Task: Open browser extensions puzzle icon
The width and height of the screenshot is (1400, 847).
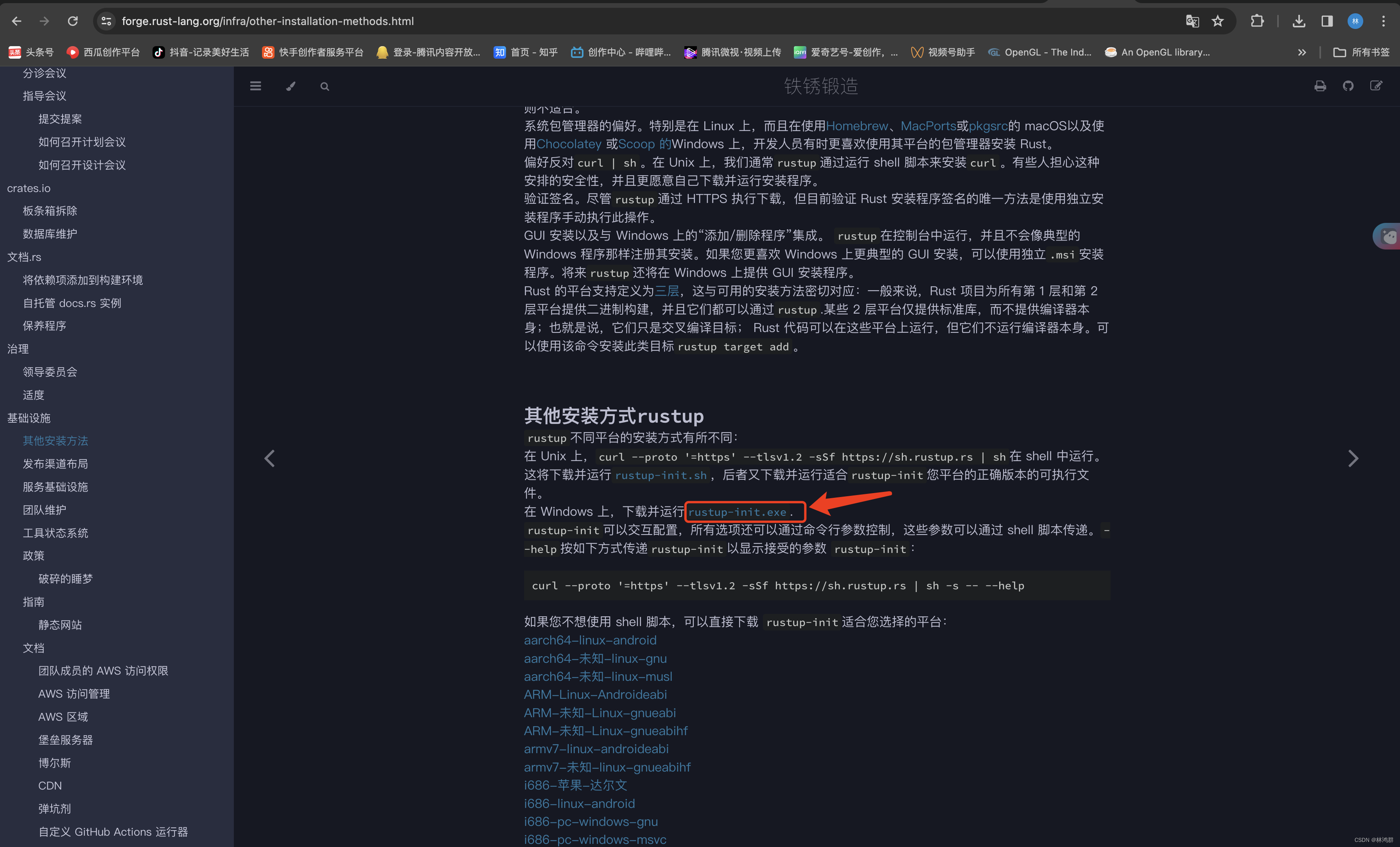Action: click(x=1257, y=21)
